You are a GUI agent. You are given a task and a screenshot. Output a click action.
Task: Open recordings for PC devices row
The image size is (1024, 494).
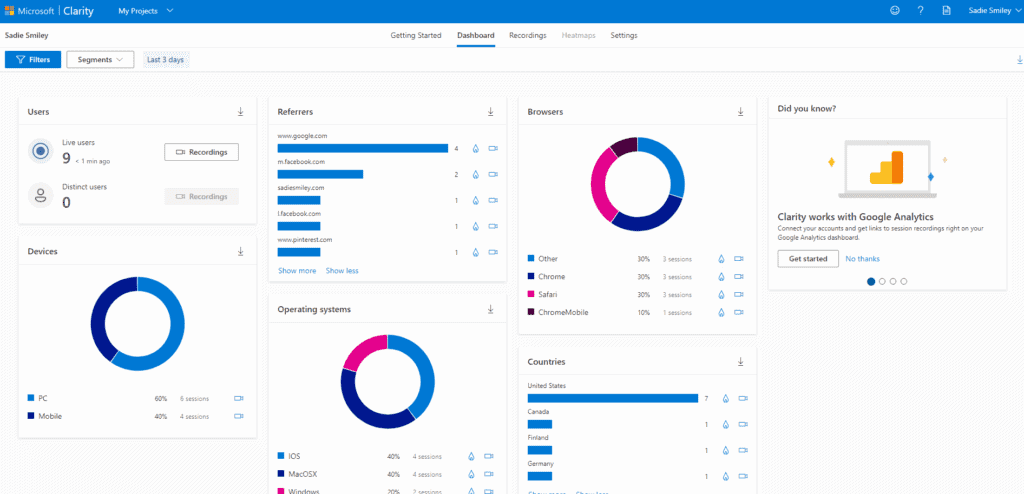coord(238,398)
